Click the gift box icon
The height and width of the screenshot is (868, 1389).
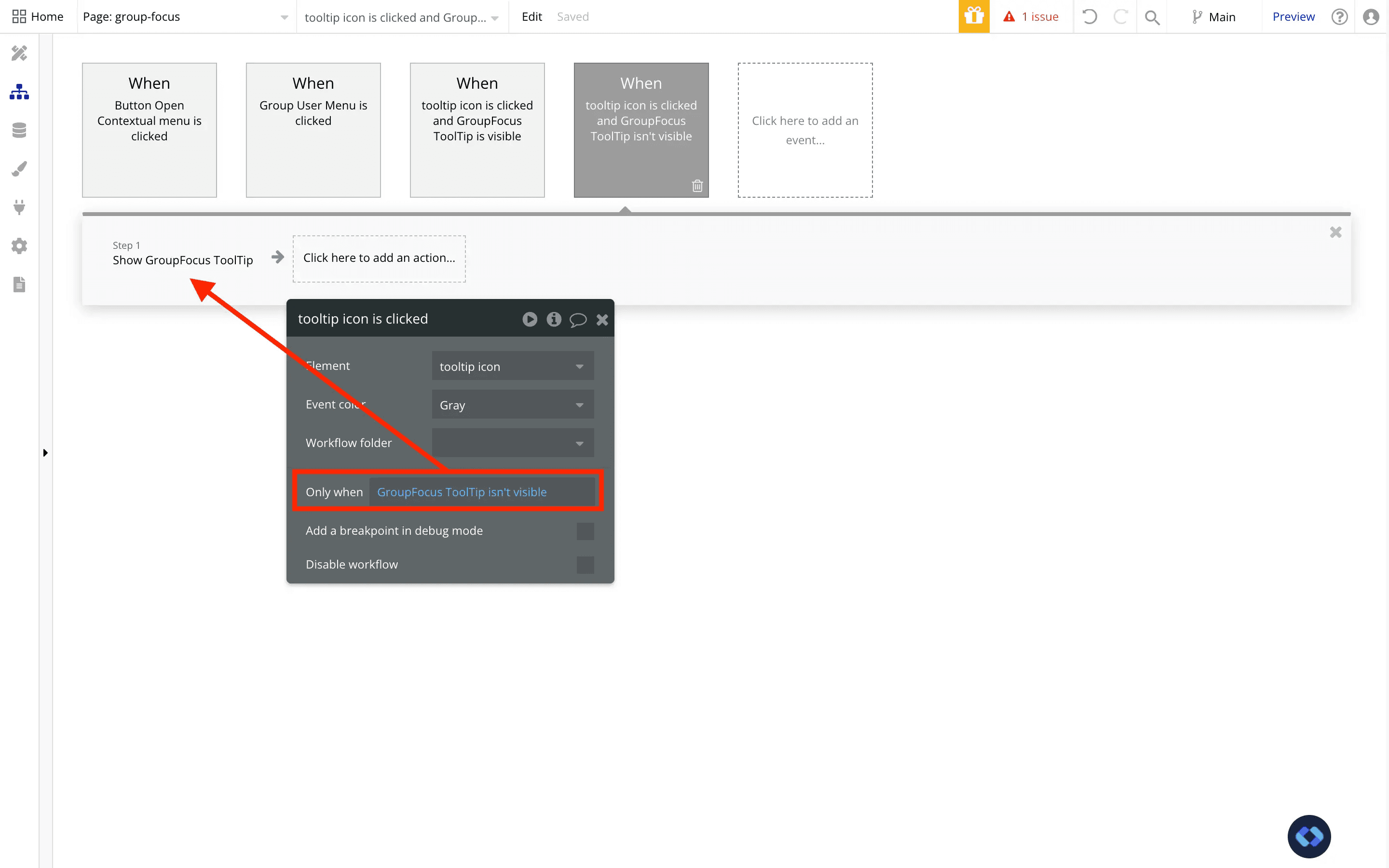coord(973,17)
